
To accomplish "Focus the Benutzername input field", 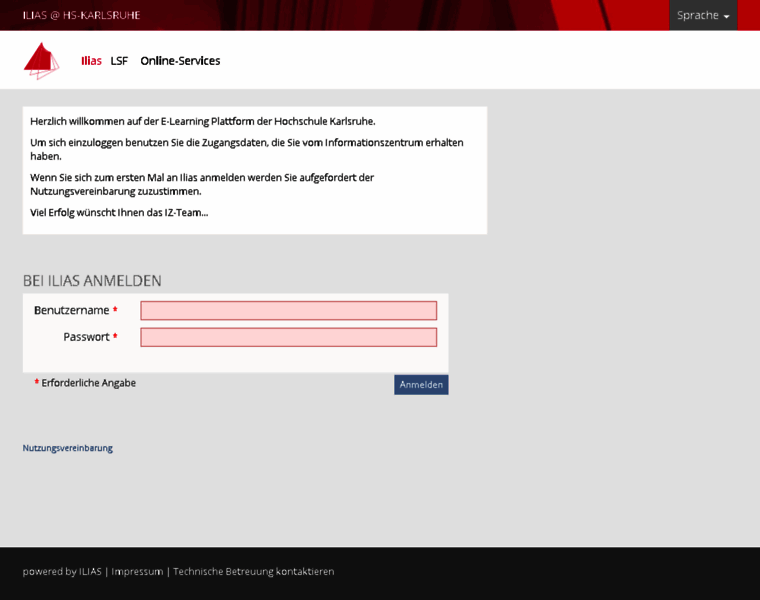I will point(288,311).
